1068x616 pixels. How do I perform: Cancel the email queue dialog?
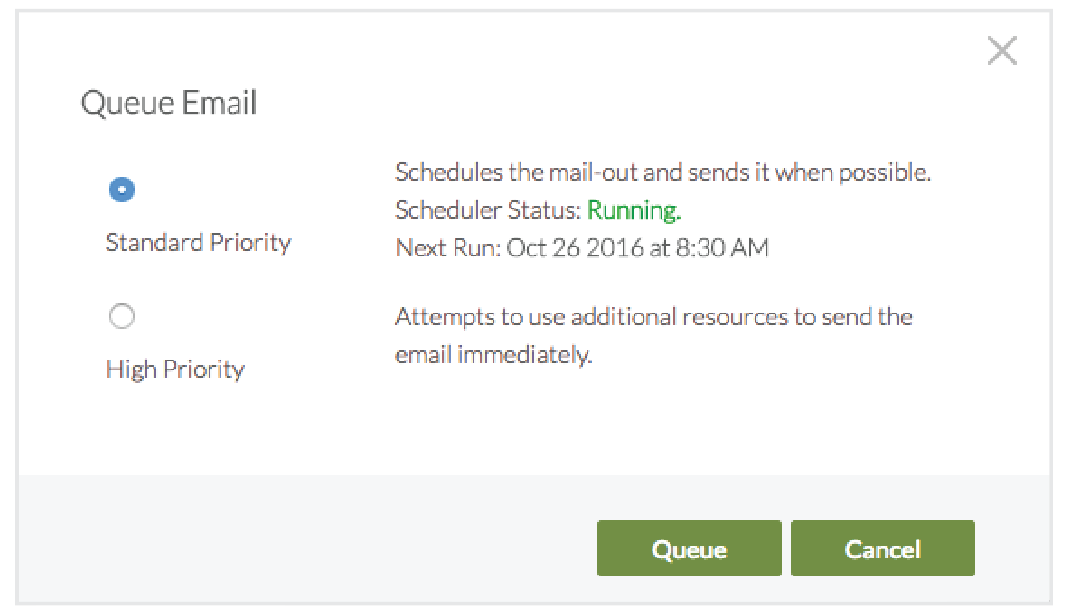click(x=882, y=549)
